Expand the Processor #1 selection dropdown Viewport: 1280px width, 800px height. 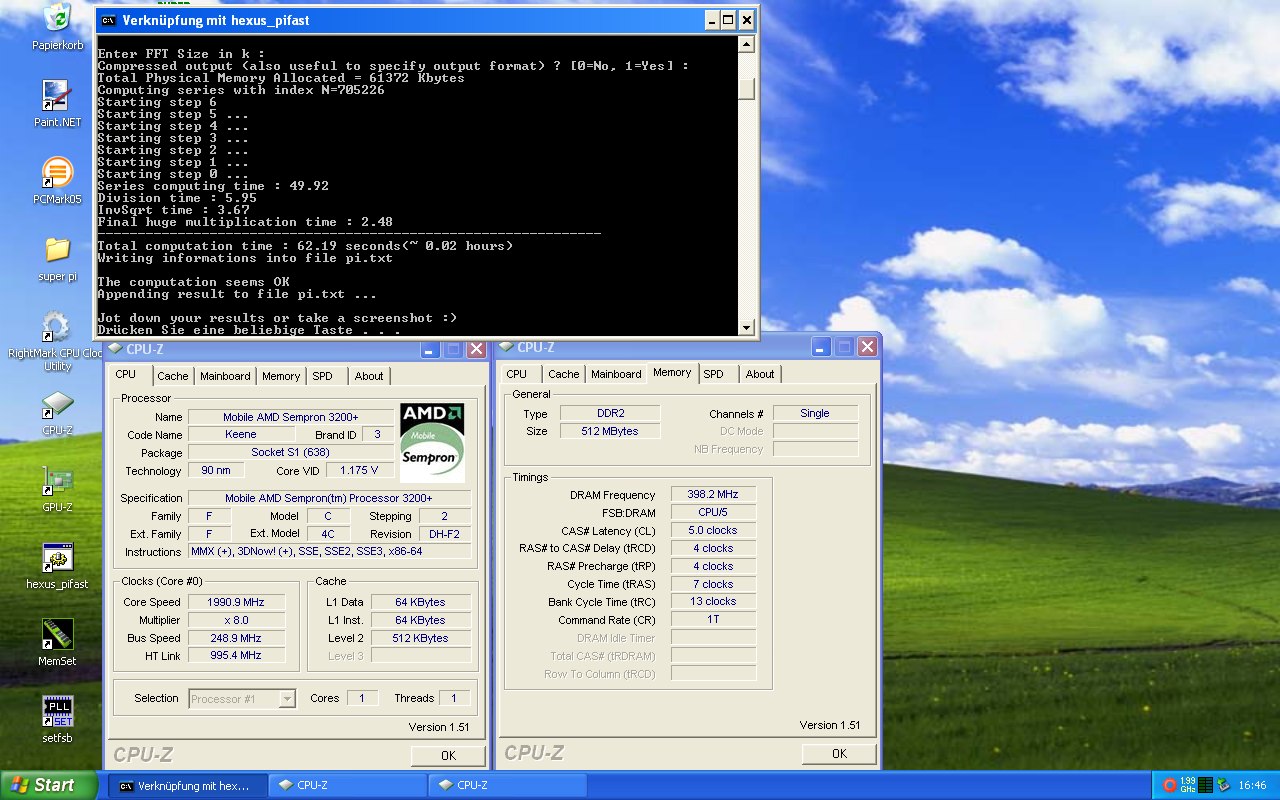[x=287, y=699]
